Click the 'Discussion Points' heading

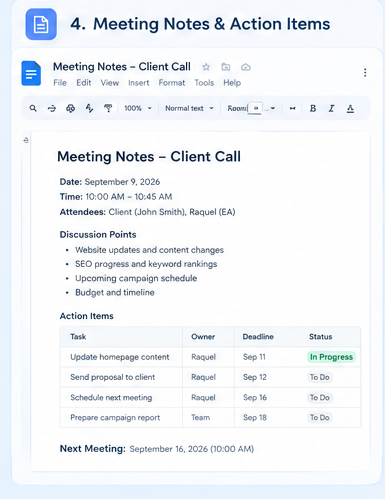pos(98,235)
